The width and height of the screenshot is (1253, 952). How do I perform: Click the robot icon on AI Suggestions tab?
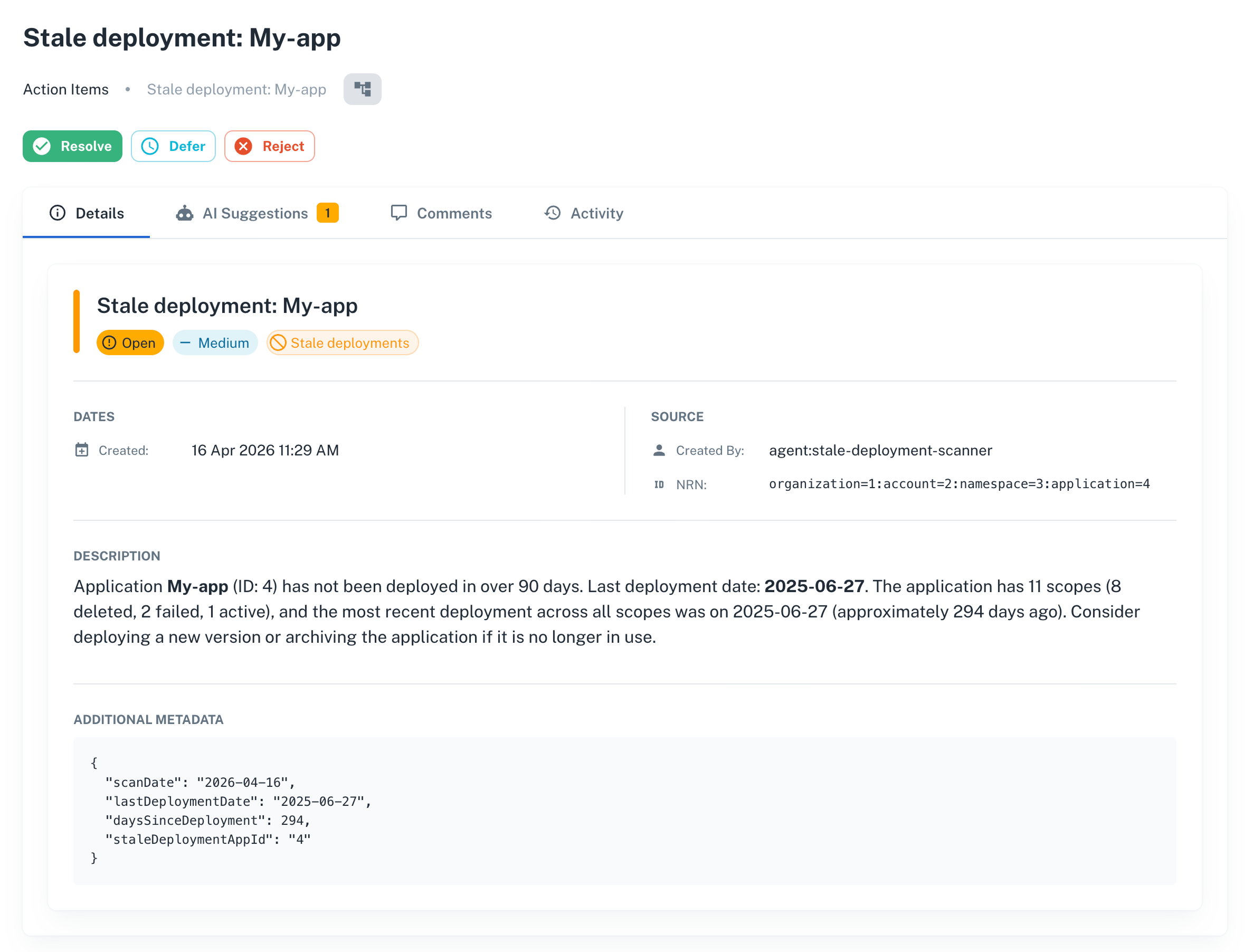(185, 213)
